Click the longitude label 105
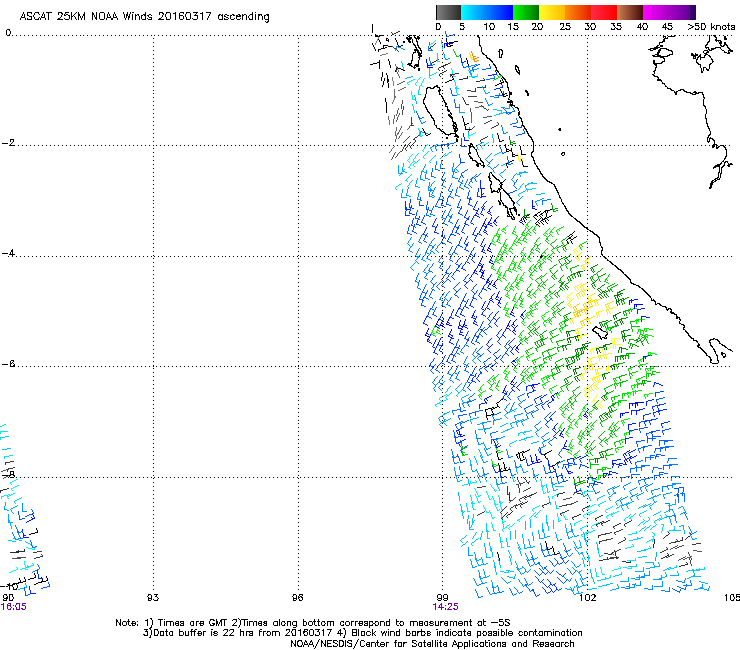740x650 pixels. click(732, 598)
